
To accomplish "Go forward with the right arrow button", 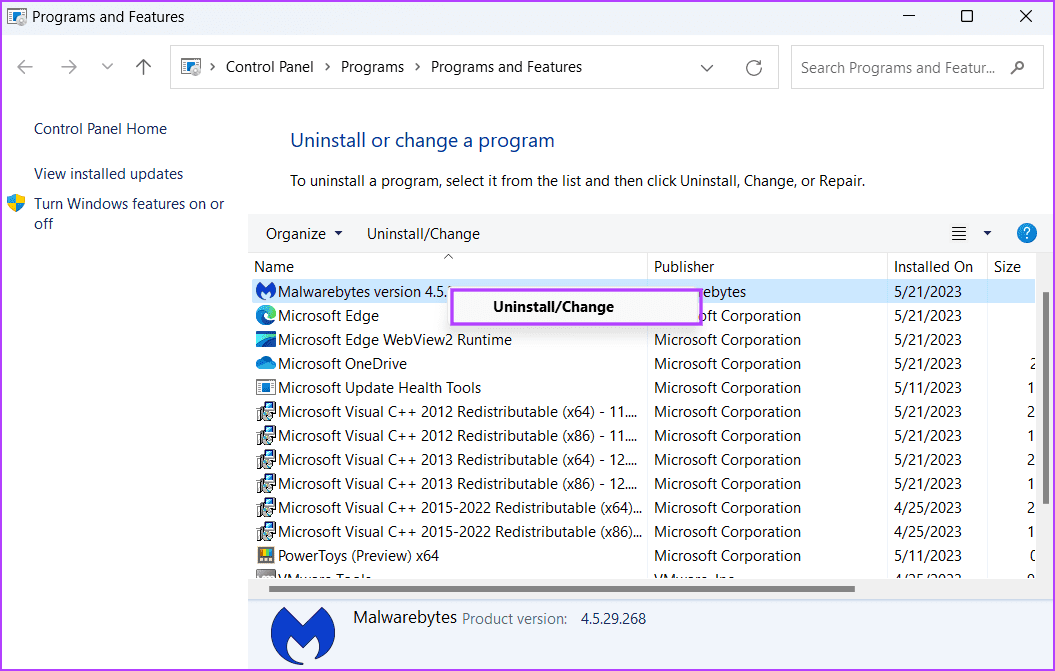I will (x=69, y=67).
